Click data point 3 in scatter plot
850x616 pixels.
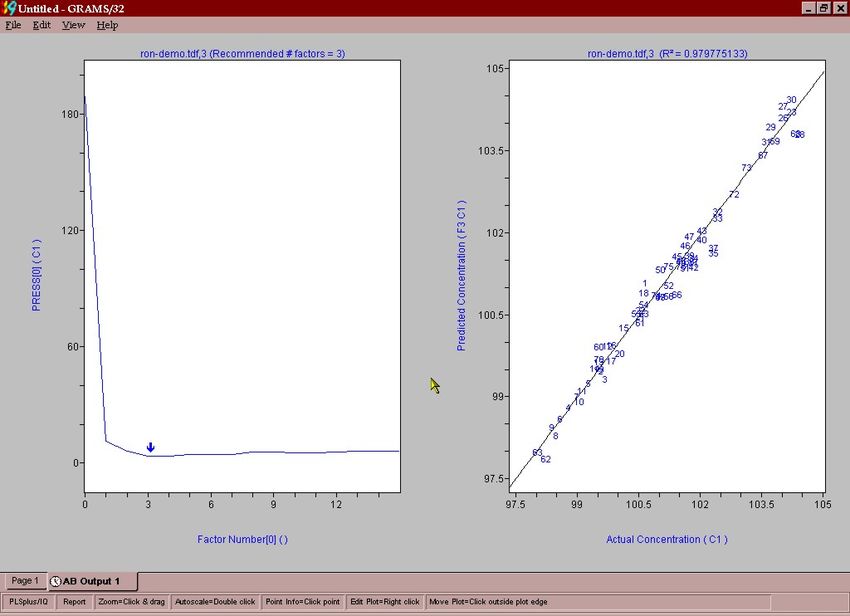(x=604, y=380)
